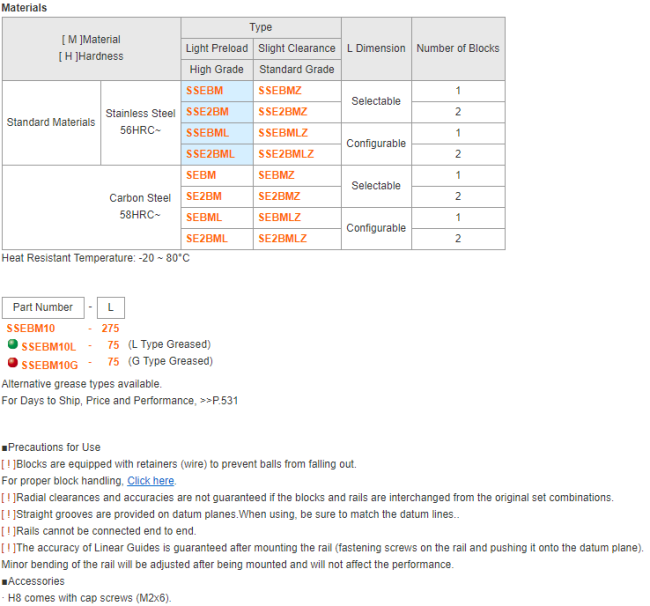This screenshot has height=606, width=650.
Task: Click the Part Number box
Action: pyautogui.click(x=42, y=308)
